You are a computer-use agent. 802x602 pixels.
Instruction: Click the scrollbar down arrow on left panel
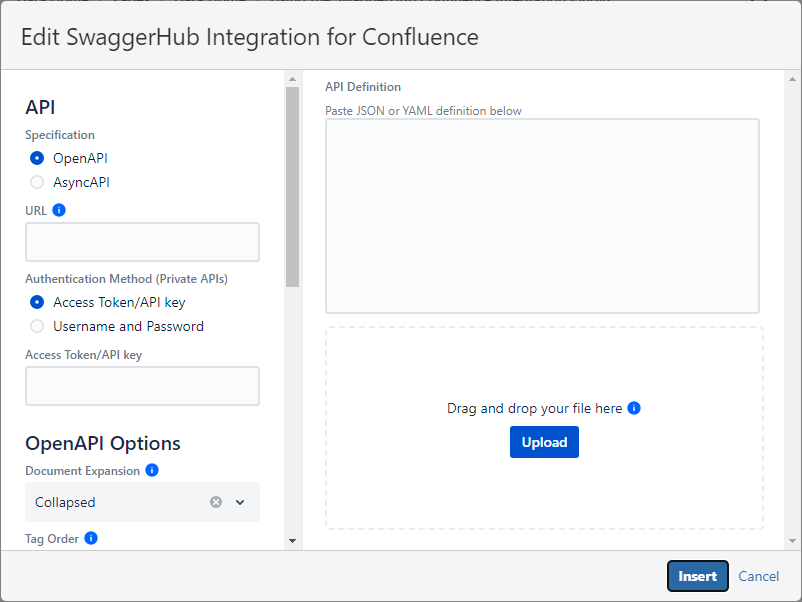pyautogui.click(x=292, y=541)
